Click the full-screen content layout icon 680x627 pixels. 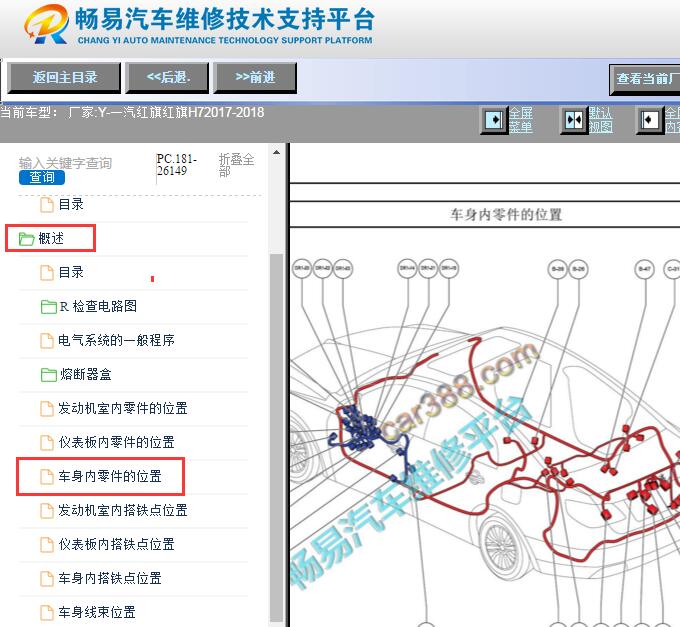click(650, 120)
